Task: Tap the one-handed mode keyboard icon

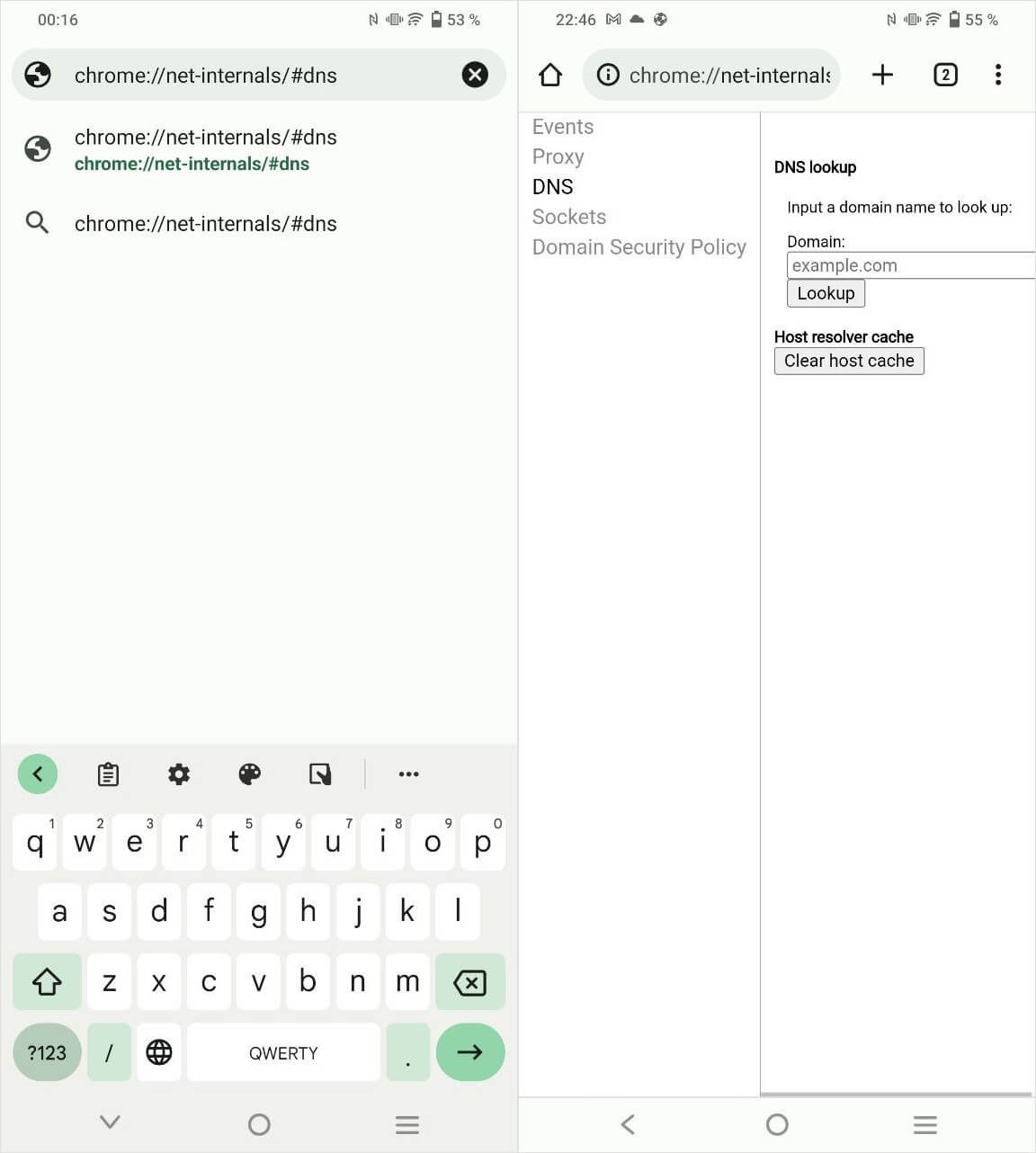Action: pos(320,773)
